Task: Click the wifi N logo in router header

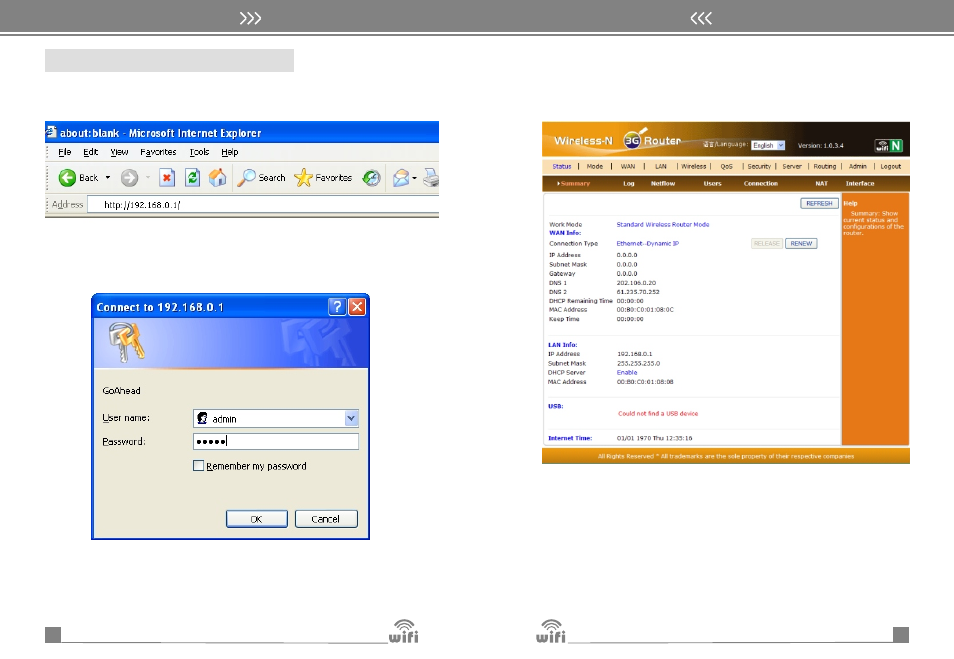Action: [888, 145]
